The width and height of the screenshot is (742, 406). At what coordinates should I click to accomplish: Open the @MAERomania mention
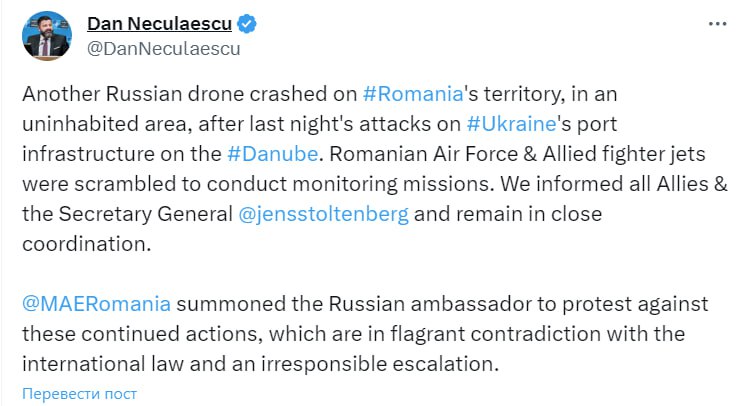click(x=95, y=303)
